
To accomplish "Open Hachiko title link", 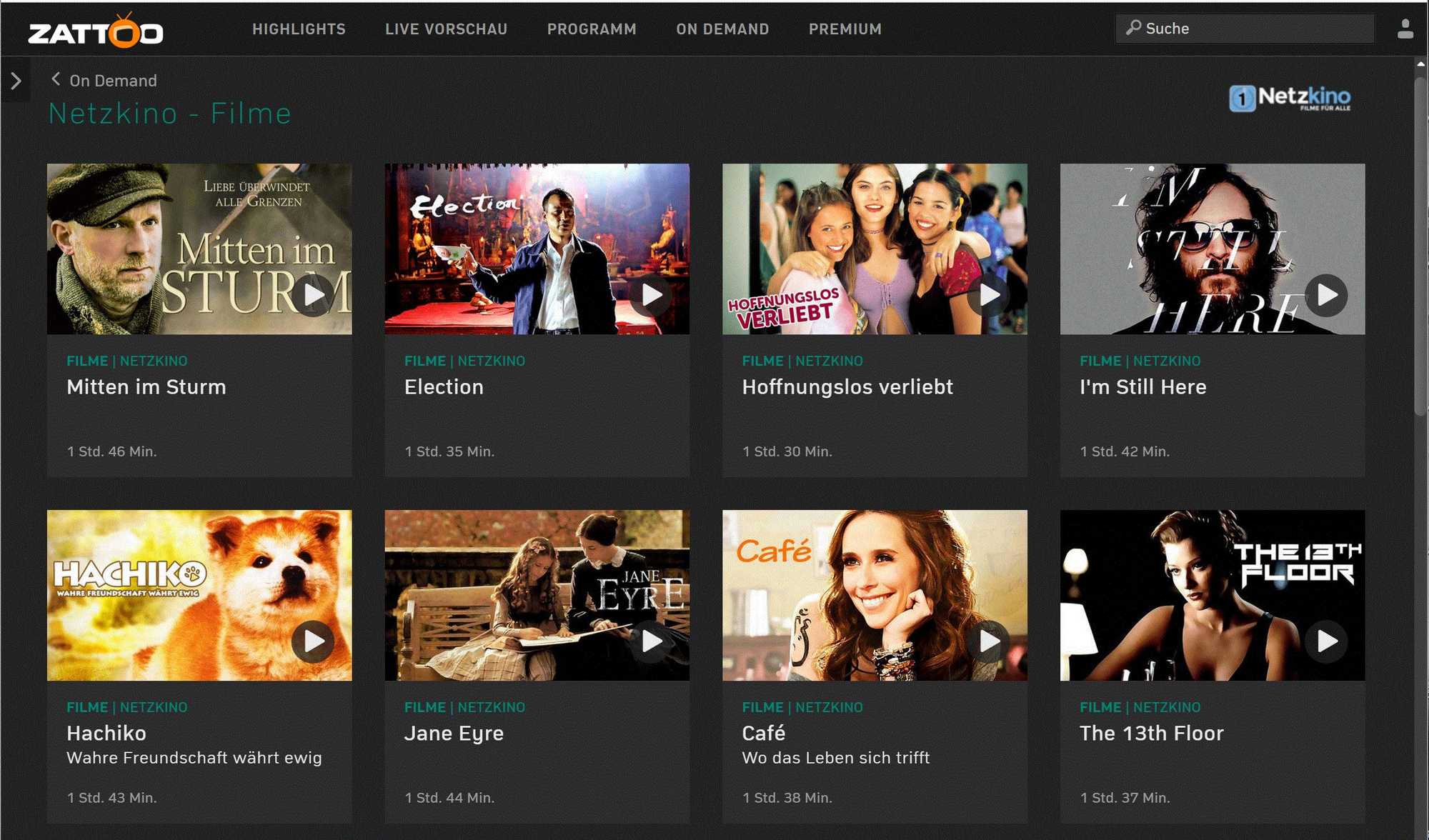I will [x=106, y=734].
